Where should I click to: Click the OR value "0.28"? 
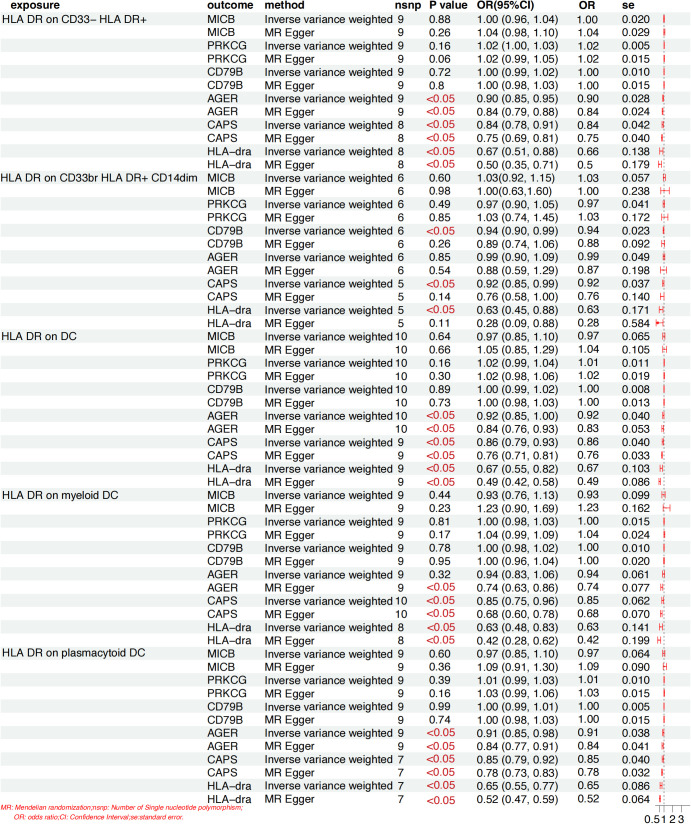pos(588,323)
